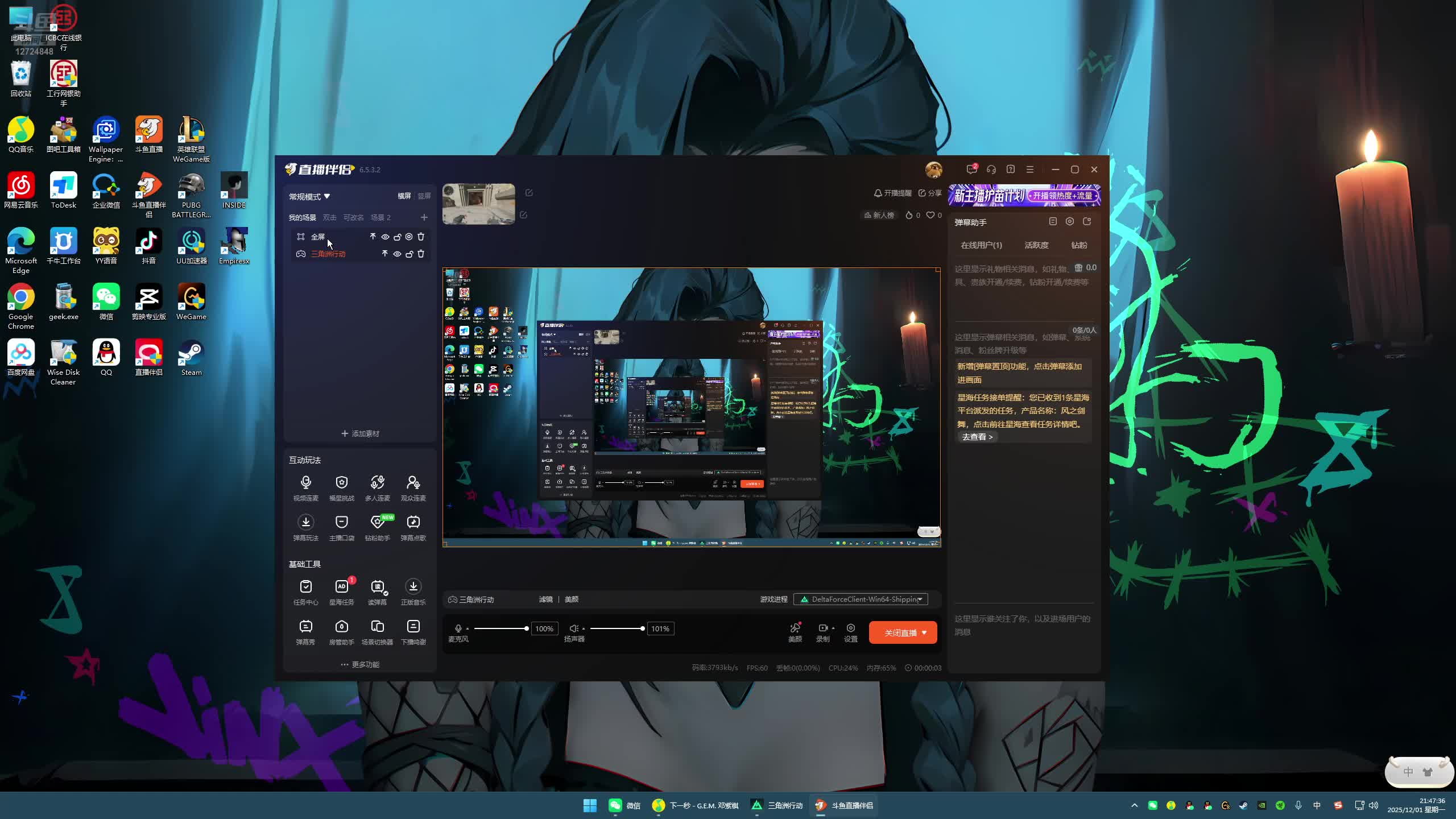Add a new scene with plus icon
Viewport: 1456px width, 819px height.
click(x=424, y=217)
